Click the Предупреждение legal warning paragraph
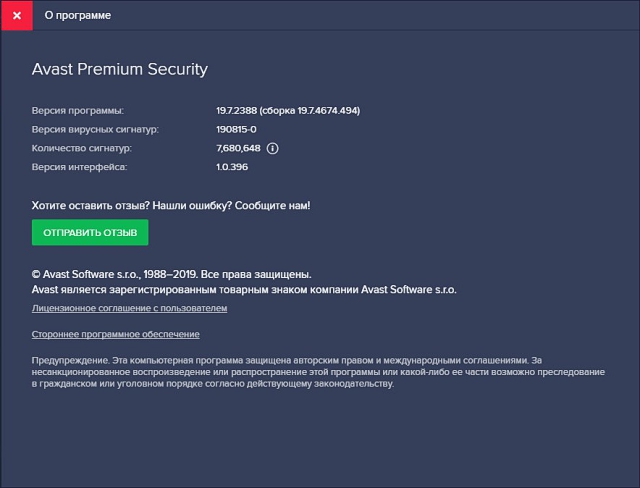Viewport: 640px width, 488px height. pos(318,371)
